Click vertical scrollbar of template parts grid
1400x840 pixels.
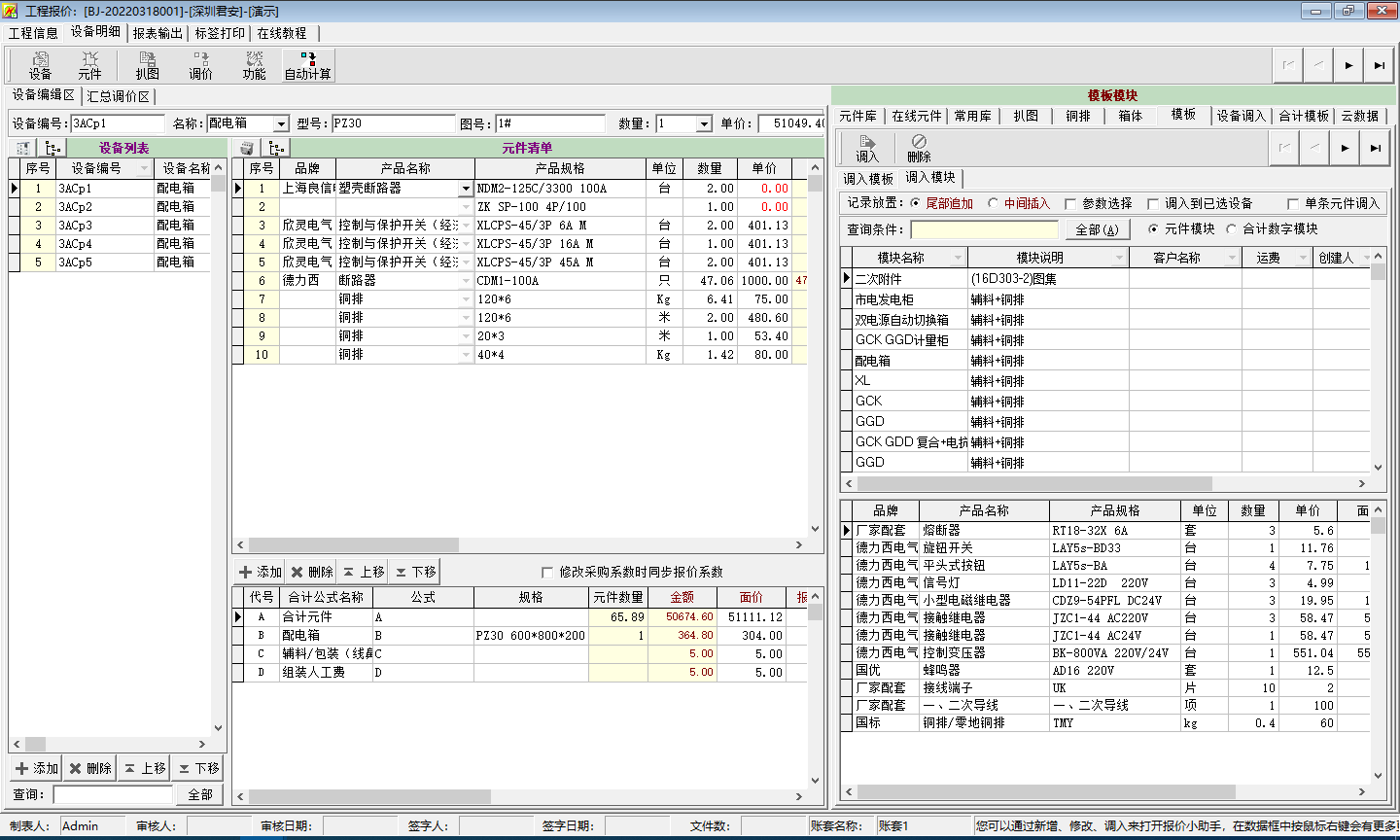[x=1378, y=643]
